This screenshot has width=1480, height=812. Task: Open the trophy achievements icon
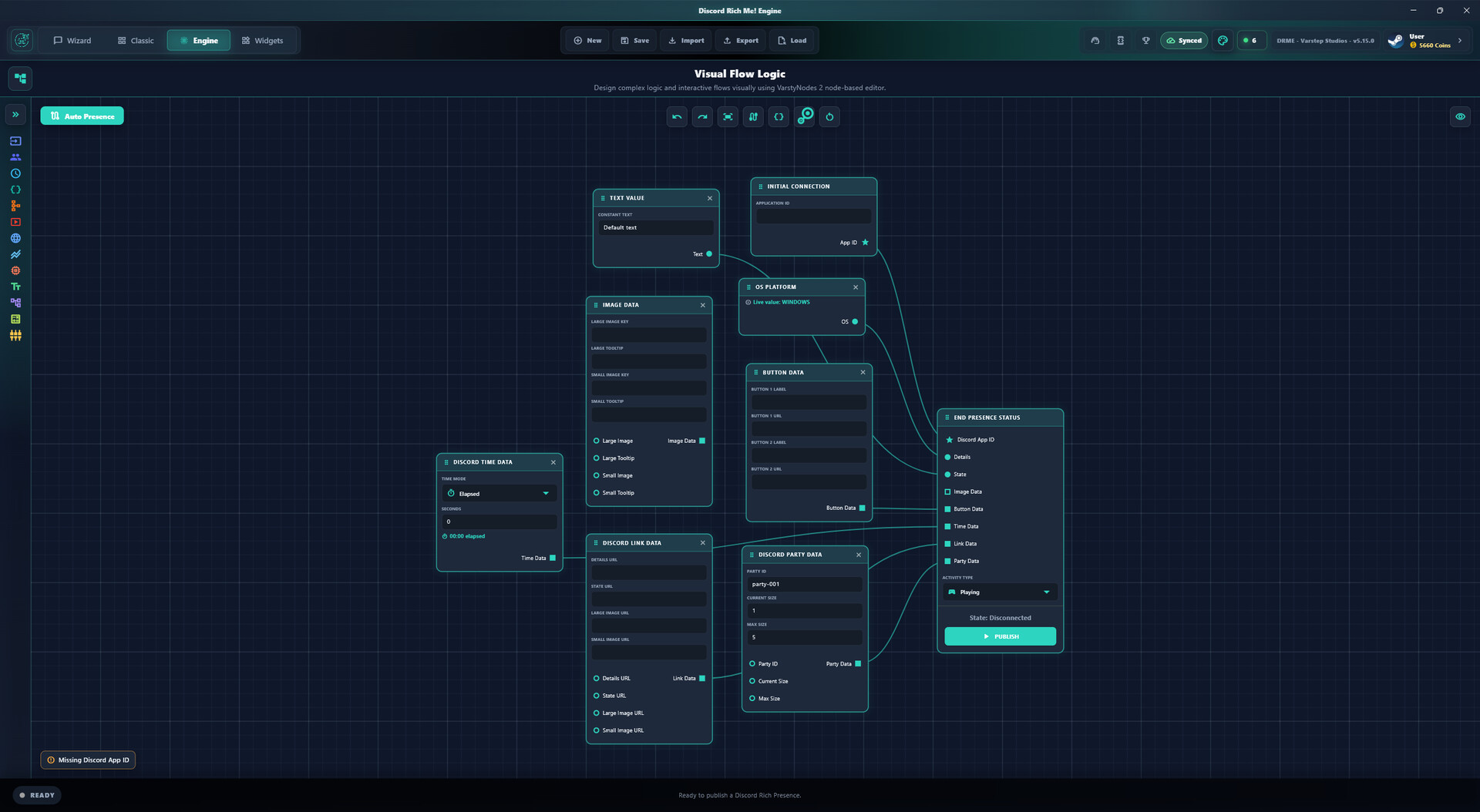[x=1146, y=41]
